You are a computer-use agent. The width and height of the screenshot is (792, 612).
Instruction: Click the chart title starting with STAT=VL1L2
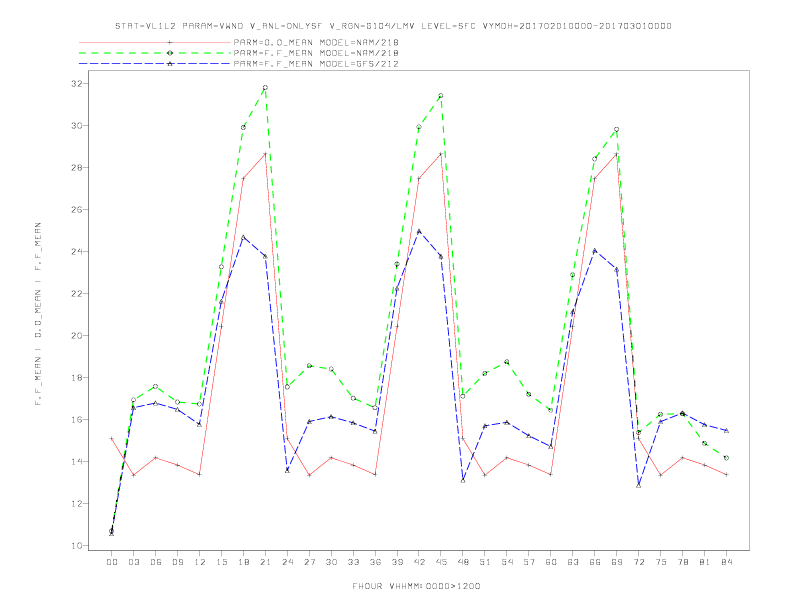click(x=393, y=26)
